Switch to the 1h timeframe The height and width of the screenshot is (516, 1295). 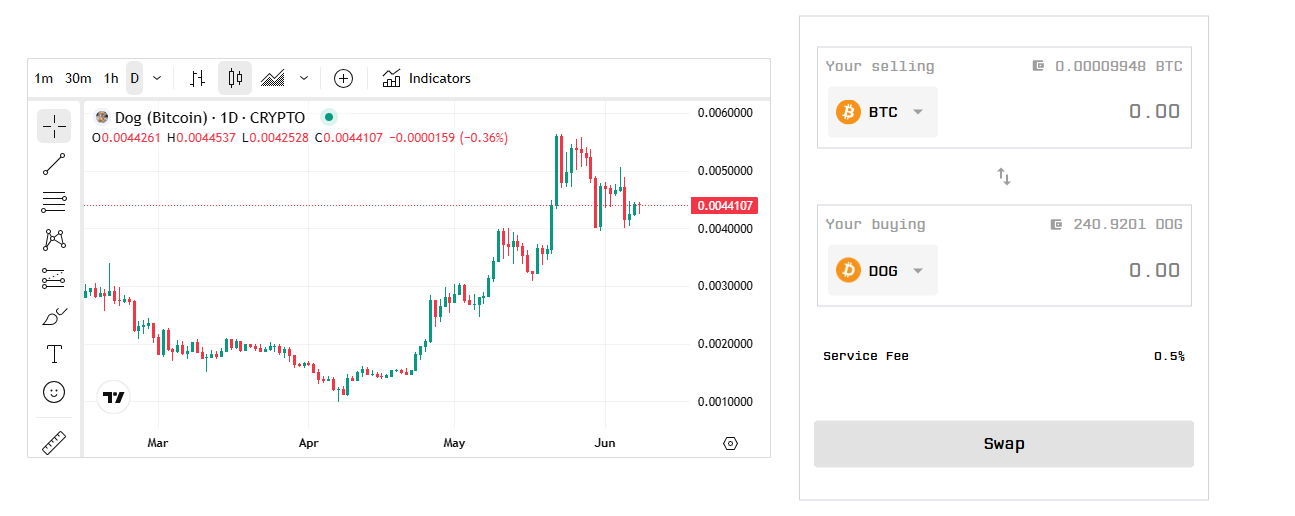point(111,78)
